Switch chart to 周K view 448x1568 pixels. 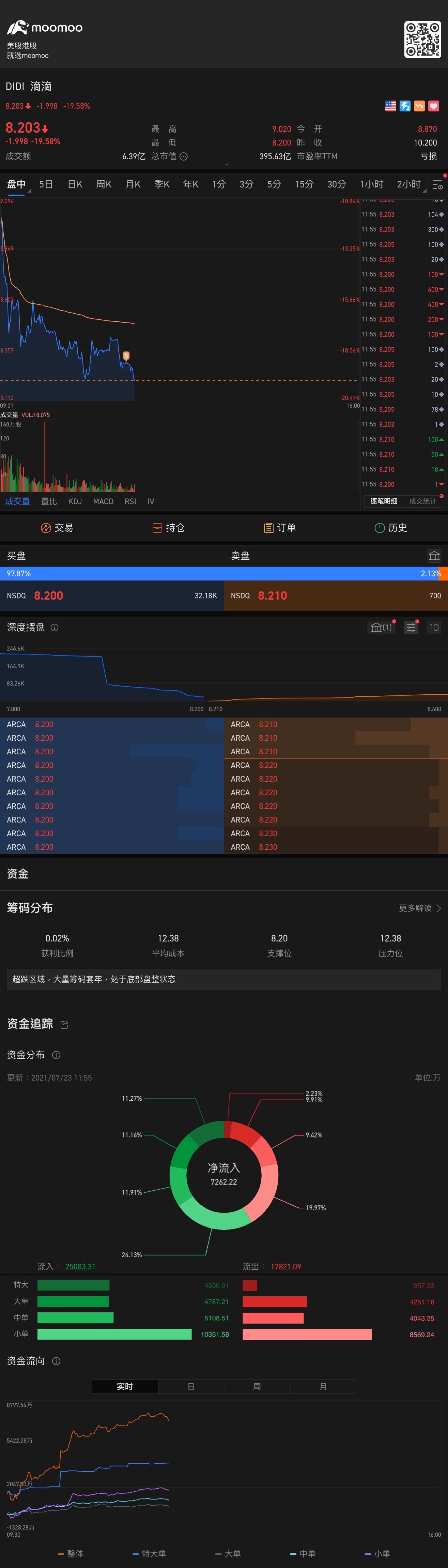[x=104, y=184]
